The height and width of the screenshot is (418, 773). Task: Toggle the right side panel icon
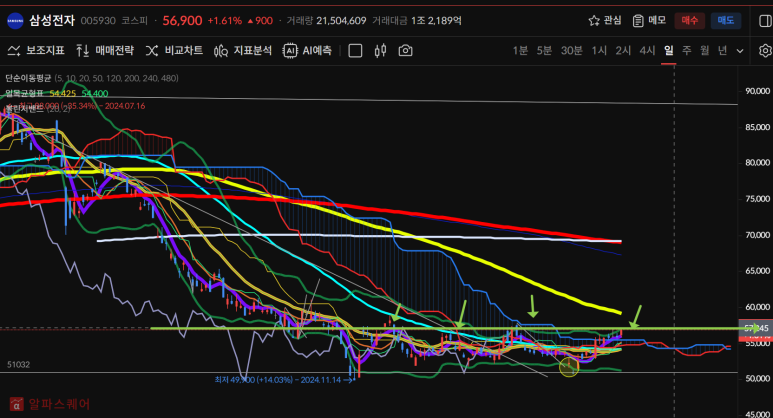click(765, 20)
